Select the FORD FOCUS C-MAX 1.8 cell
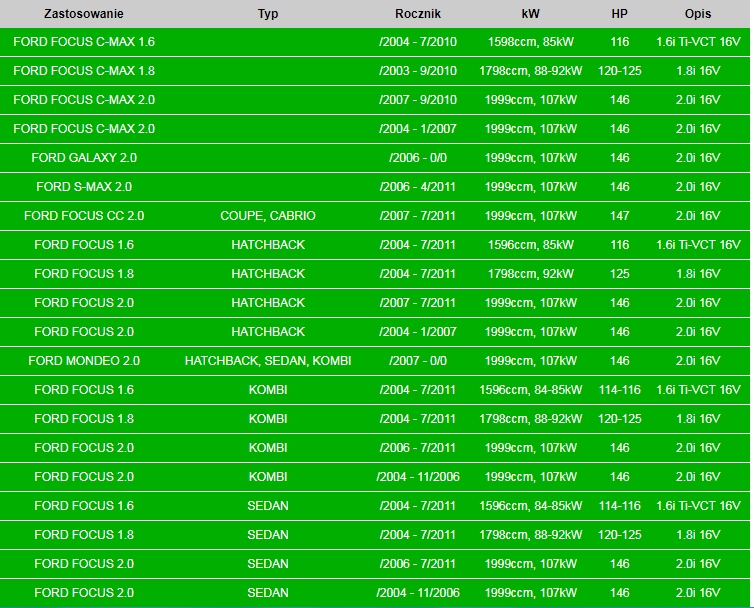754x608 pixels. (x=84, y=71)
